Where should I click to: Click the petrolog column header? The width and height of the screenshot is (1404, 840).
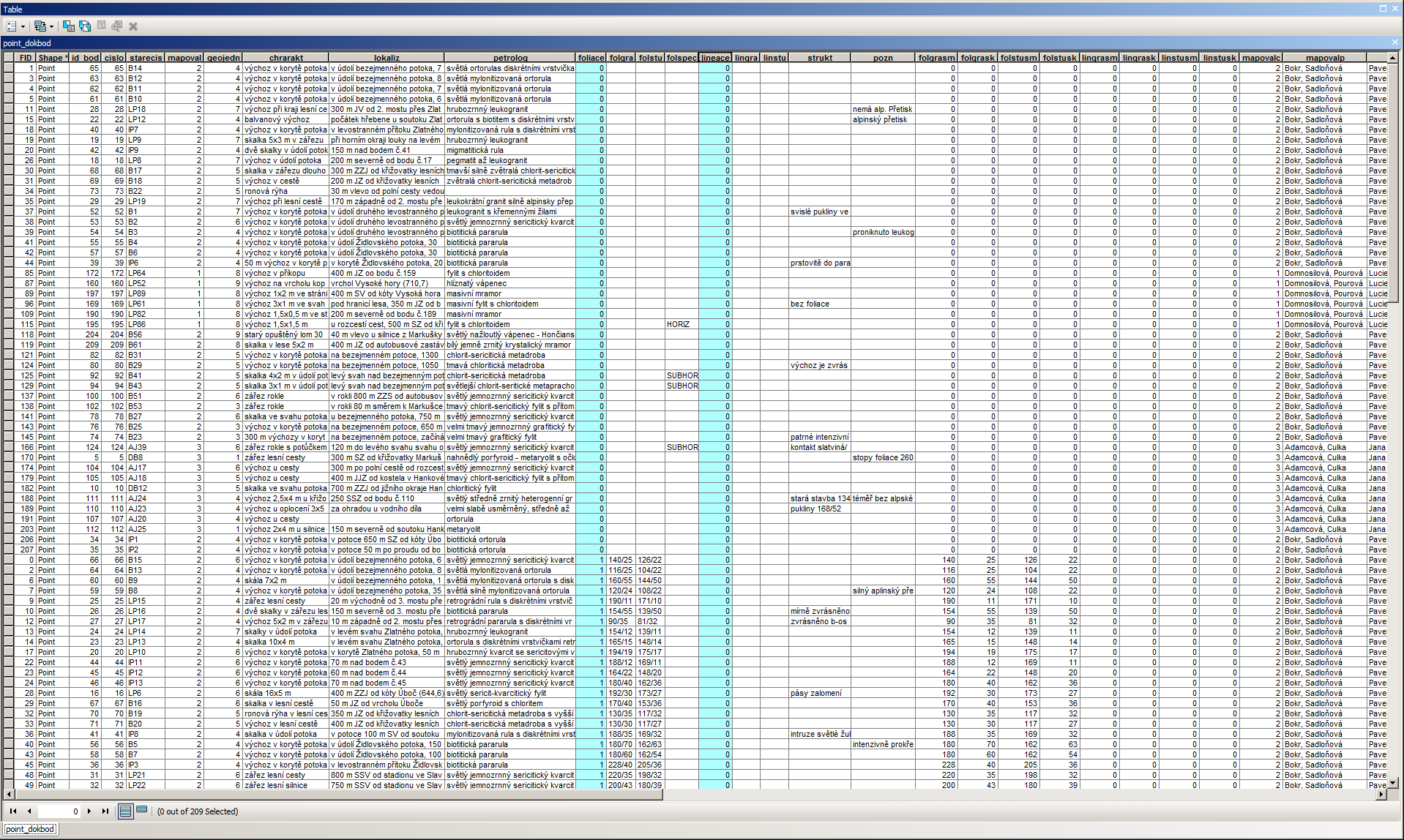pyautogui.click(x=510, y=58)
